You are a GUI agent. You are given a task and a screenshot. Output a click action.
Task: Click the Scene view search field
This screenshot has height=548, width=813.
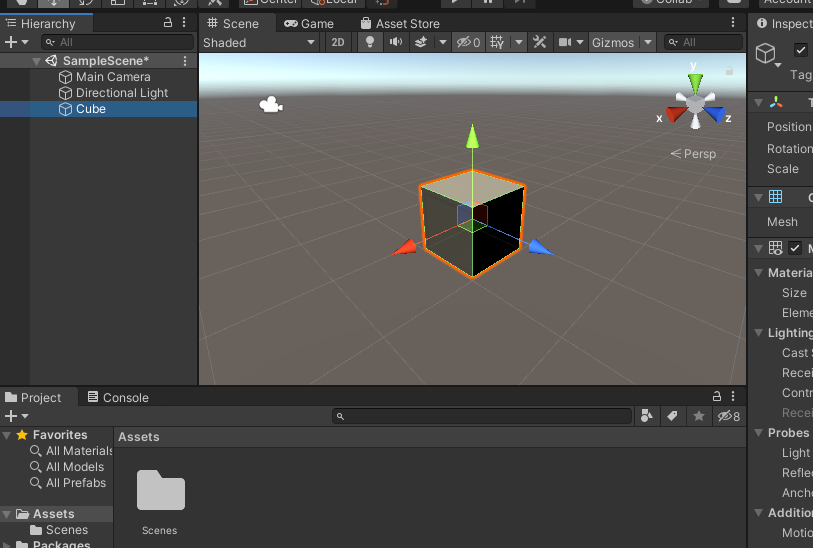click(x=703, y=42)
